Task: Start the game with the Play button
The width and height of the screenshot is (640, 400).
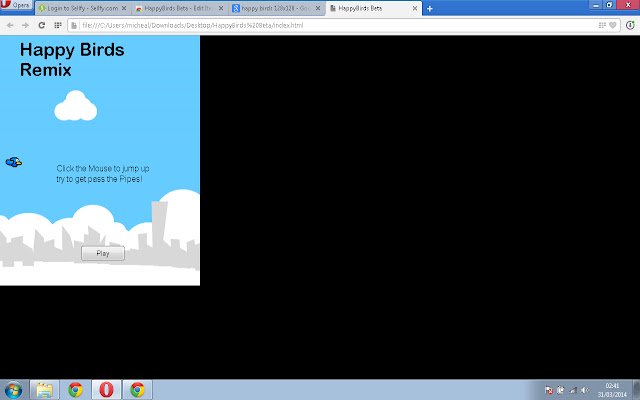Action: click(103, 253)
